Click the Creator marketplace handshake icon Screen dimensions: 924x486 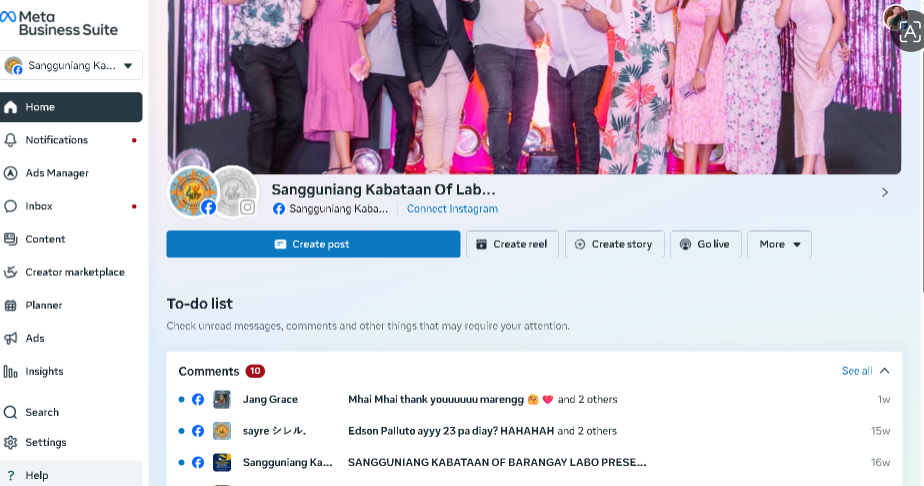point(11,272)
